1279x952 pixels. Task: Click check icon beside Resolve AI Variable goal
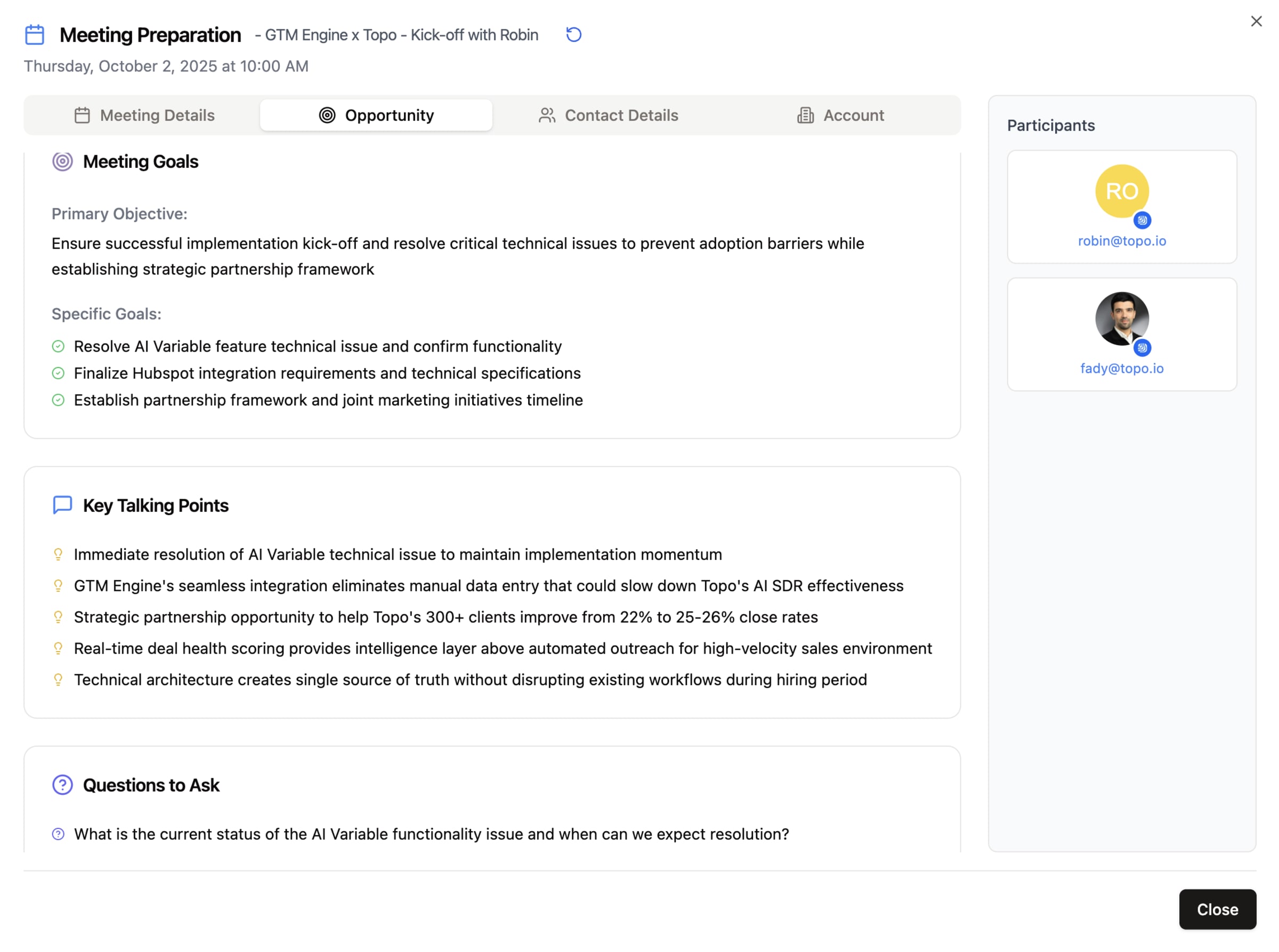coord(58,346)
